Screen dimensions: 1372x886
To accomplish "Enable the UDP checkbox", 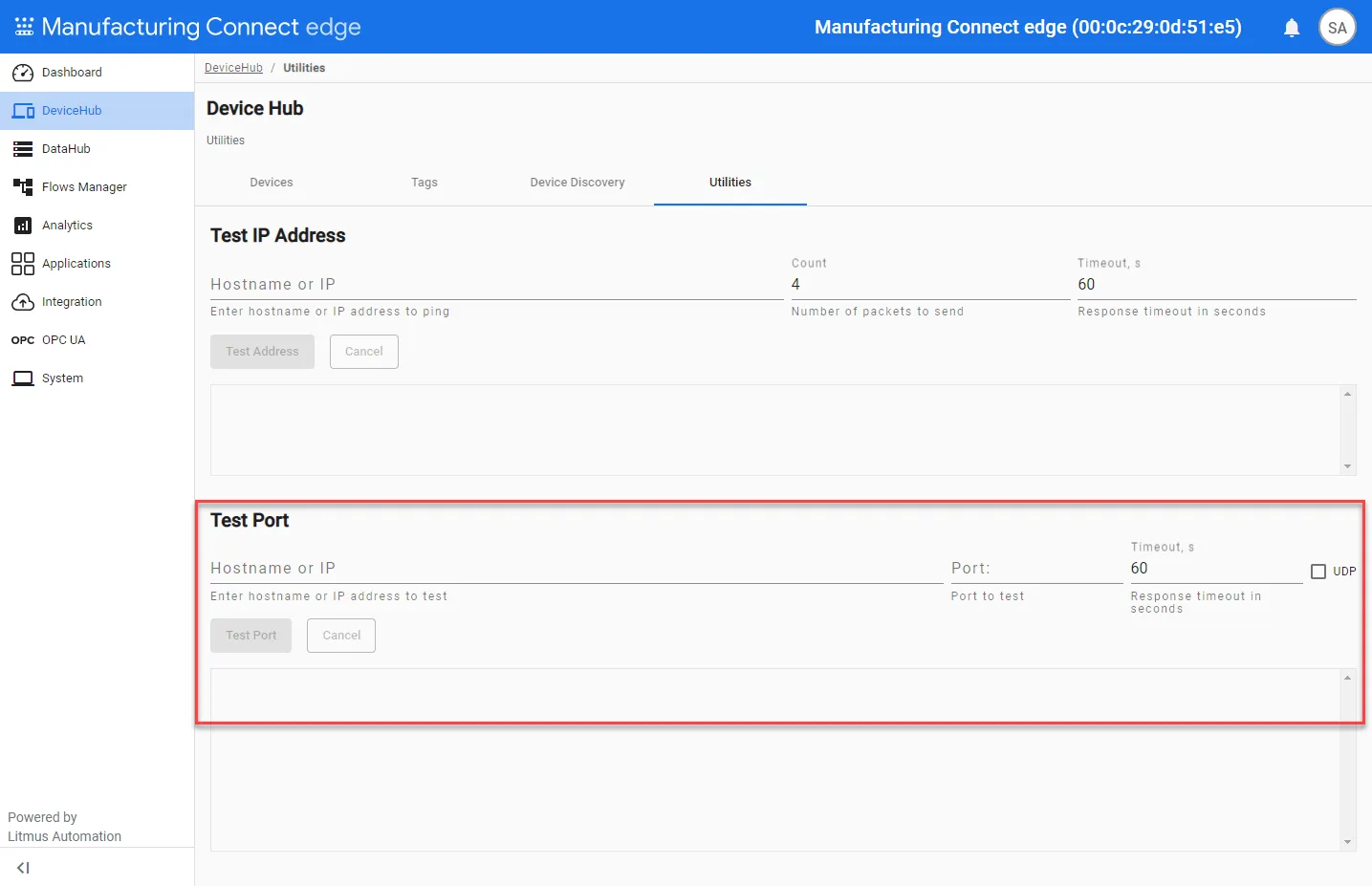I will 1318,572.
